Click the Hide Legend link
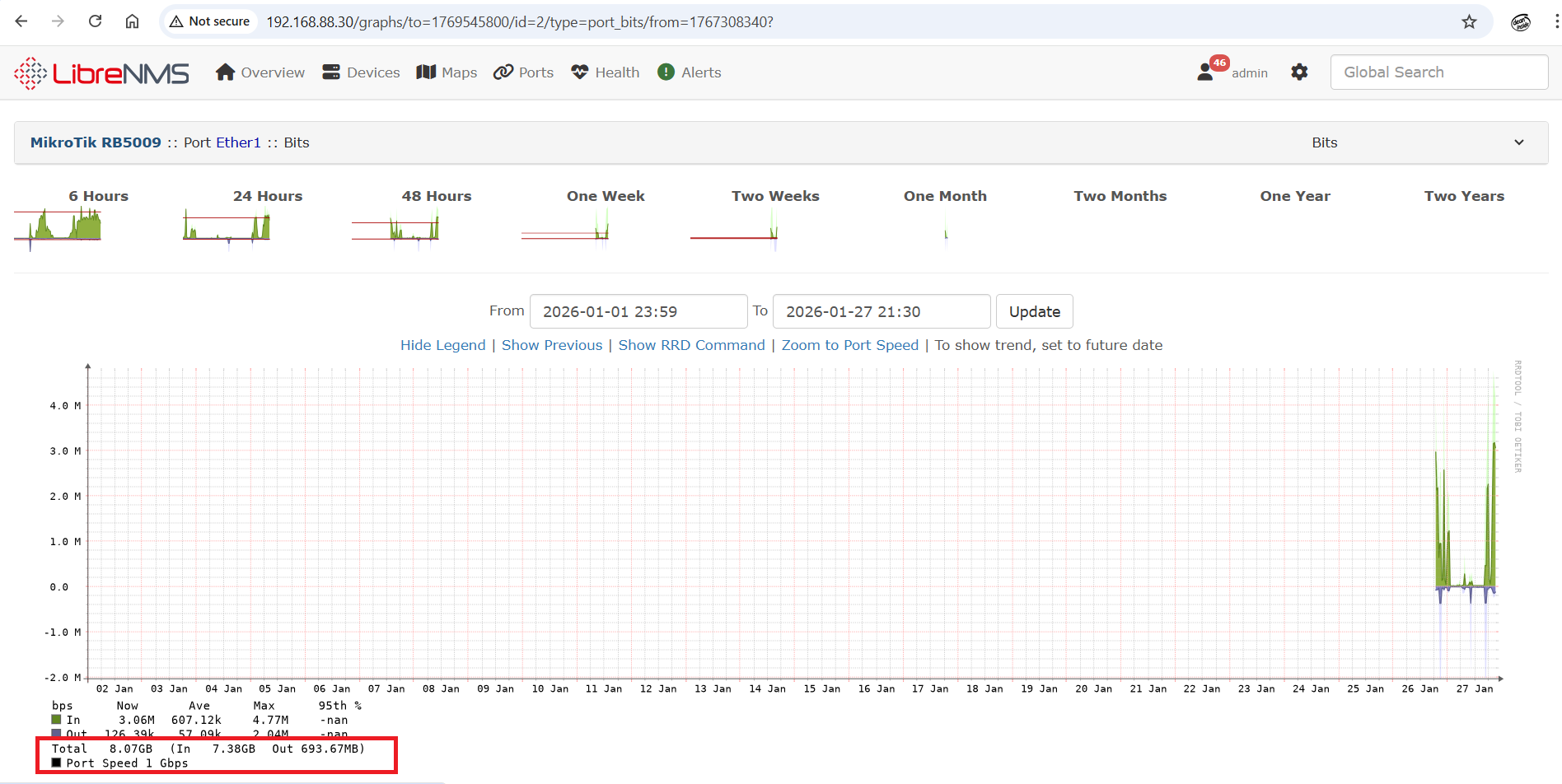 [x=443, y=345]
